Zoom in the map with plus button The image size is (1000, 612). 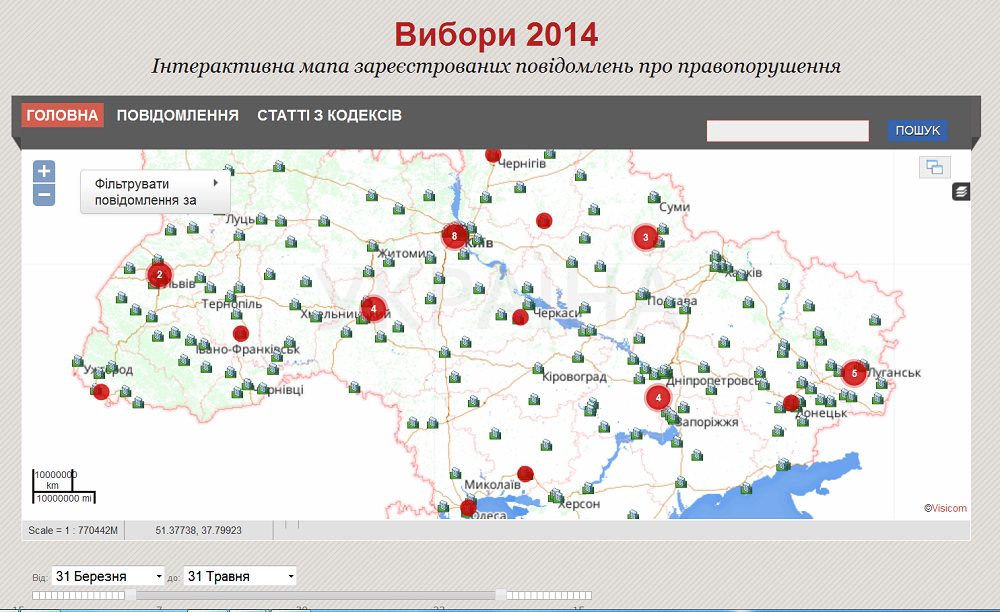(44, 171)
